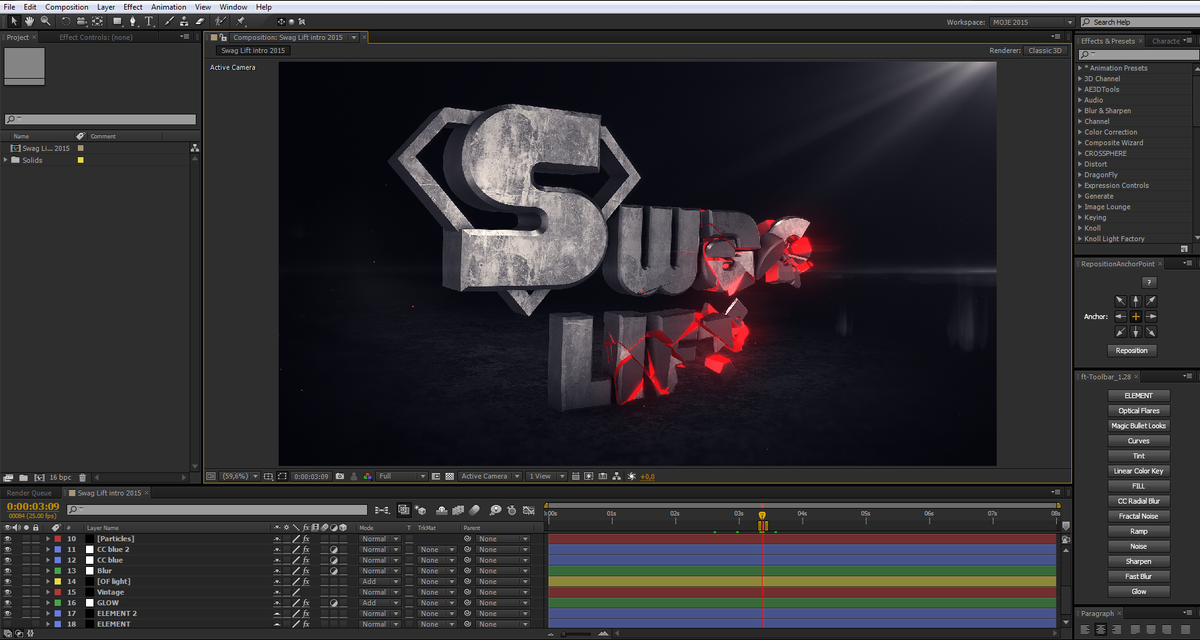Screen dimensions: 1200x640
Task: Open the 1 View layout dropdown
Action: (546, 476)
